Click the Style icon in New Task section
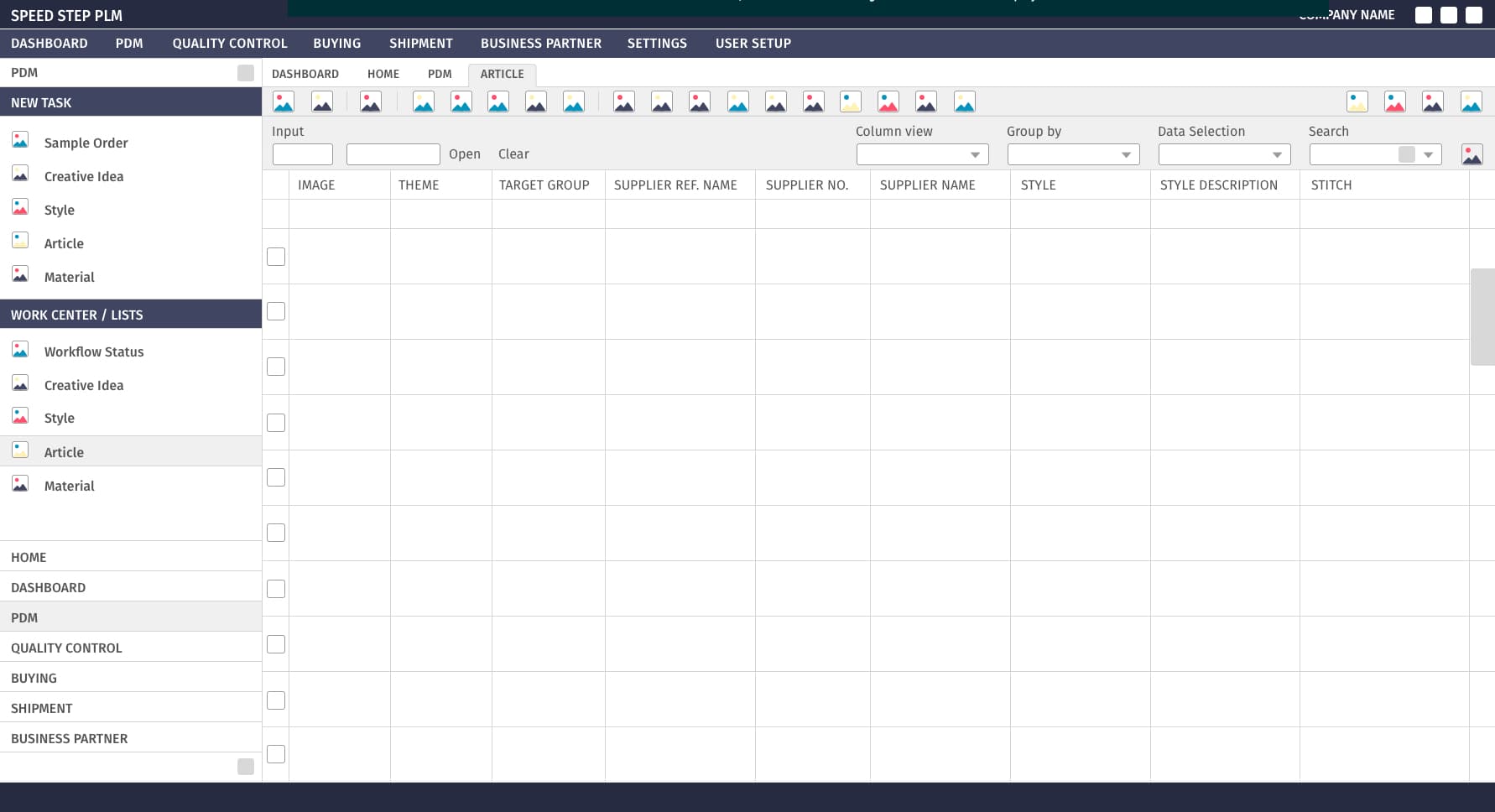The height and width of the screenshot is (812, 1495). click(x=20, y=207)
